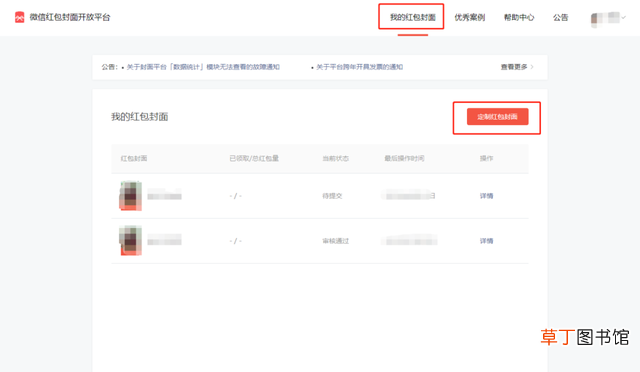Viewport: 640px width, 372px height.
Task: Click the 红包封面 column header
Action: (134, 158)
